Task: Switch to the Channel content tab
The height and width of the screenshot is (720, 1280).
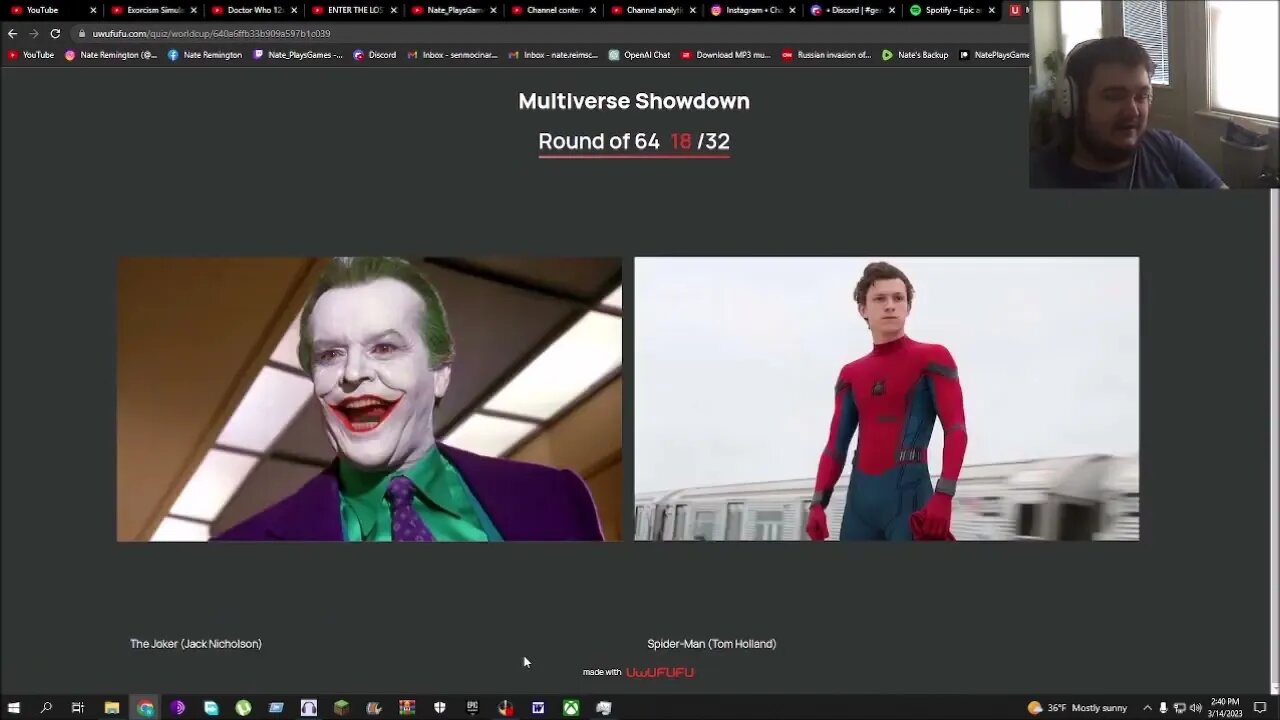Action: pos(554,10)
